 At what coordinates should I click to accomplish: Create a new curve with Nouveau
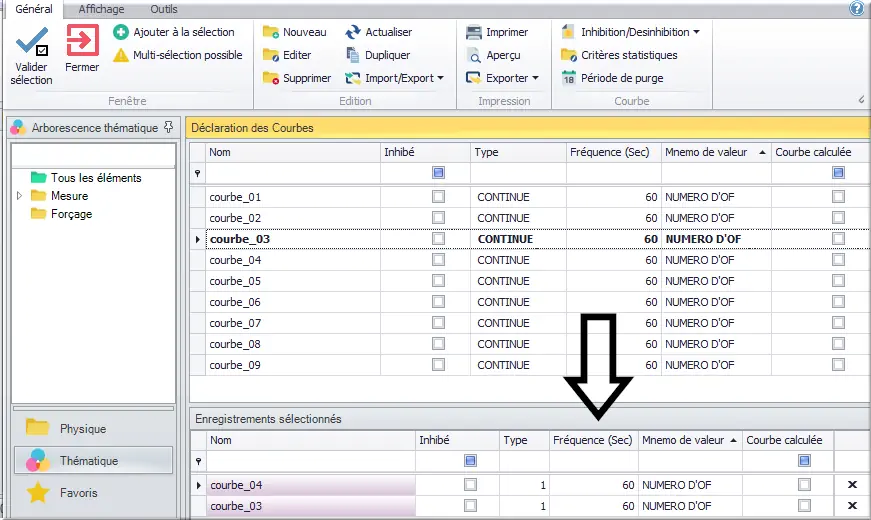tap(294, 32)
